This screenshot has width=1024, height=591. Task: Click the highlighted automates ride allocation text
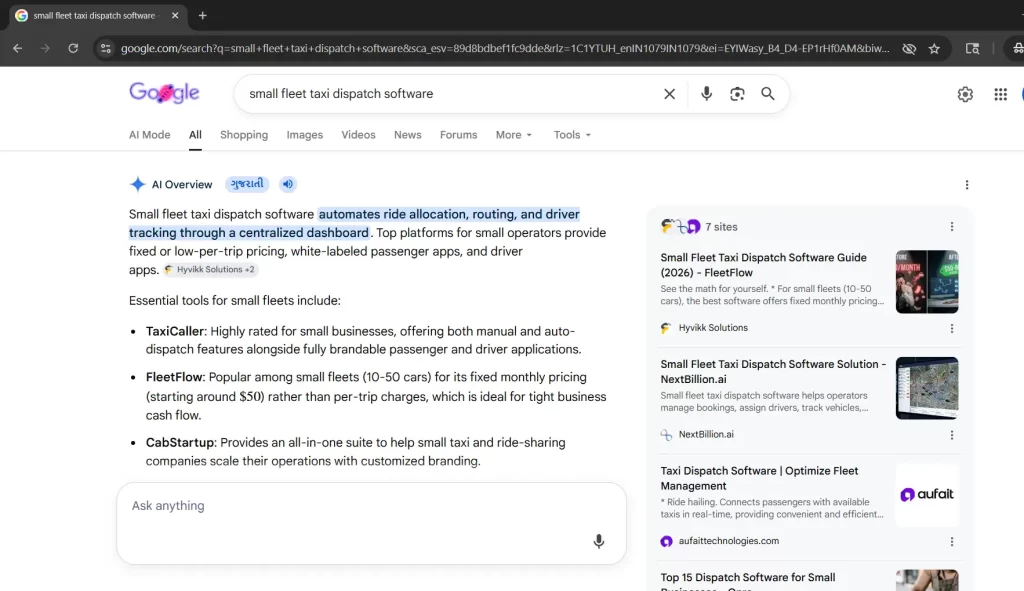coord(354,223)
